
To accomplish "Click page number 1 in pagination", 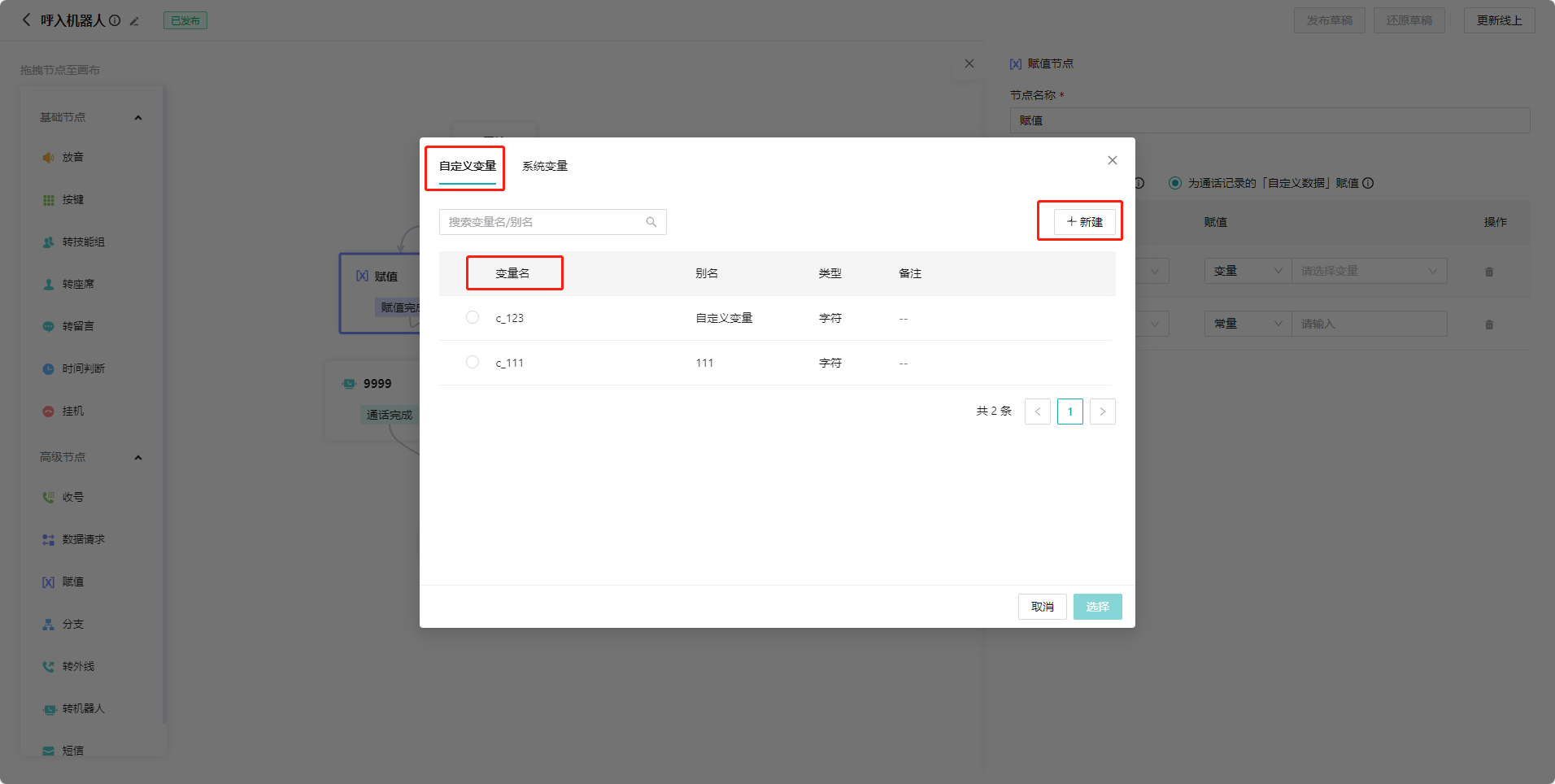I will pyautogui.click(x=1070, y=412).
